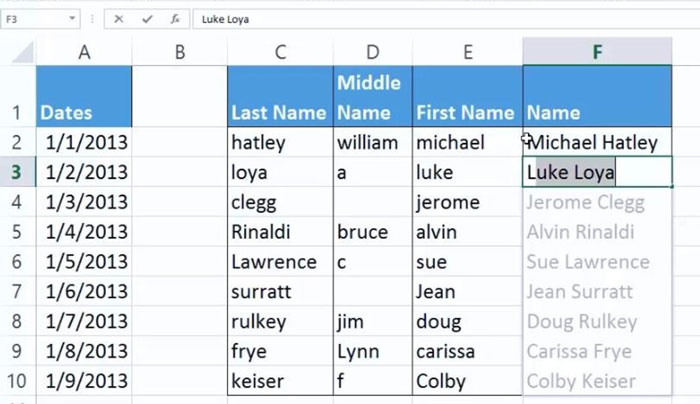The height and width of the screenshot is (404, 700).
Task: Select the cell containing michael
Action: (467, 142)
